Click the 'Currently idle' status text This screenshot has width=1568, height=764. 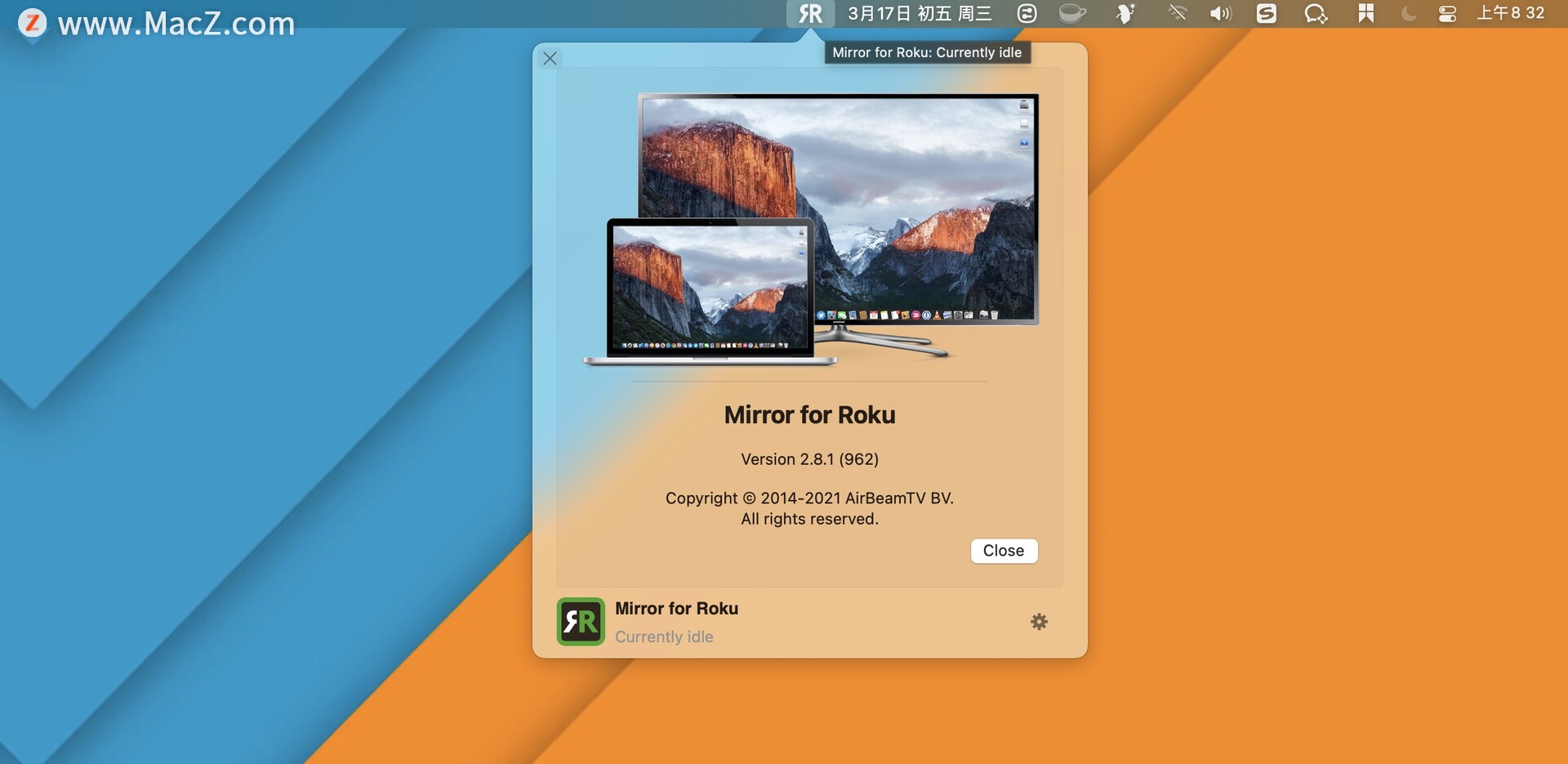664,637
